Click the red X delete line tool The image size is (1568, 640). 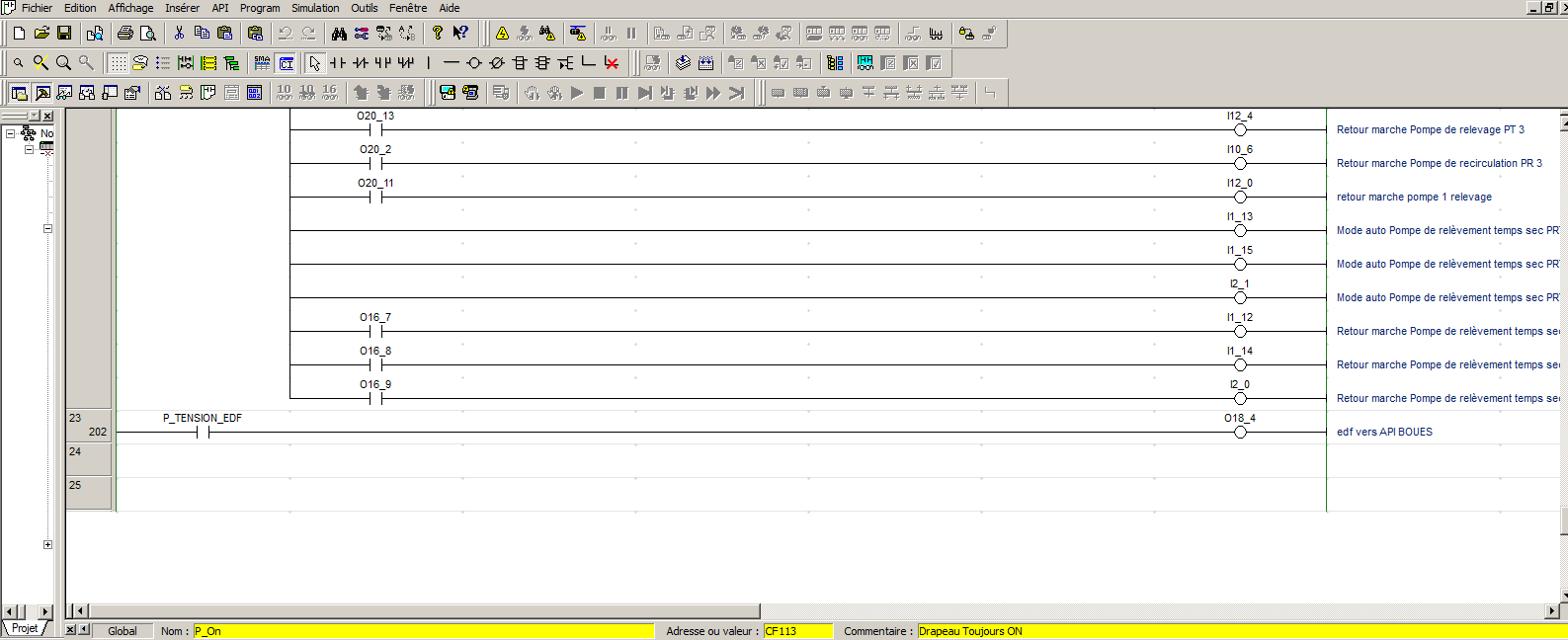pyautogui.click(x=612, y=63)
